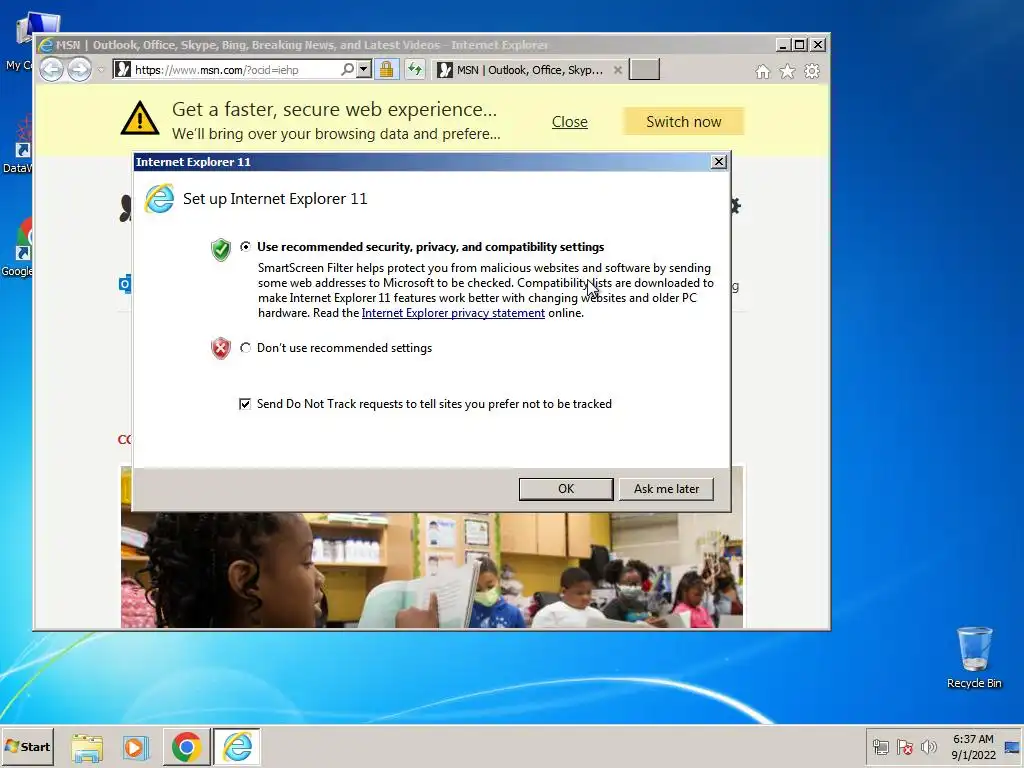Open the Recycle Bin desktop icon
This screenshot has width=1024, height=768.
point(974,658)
